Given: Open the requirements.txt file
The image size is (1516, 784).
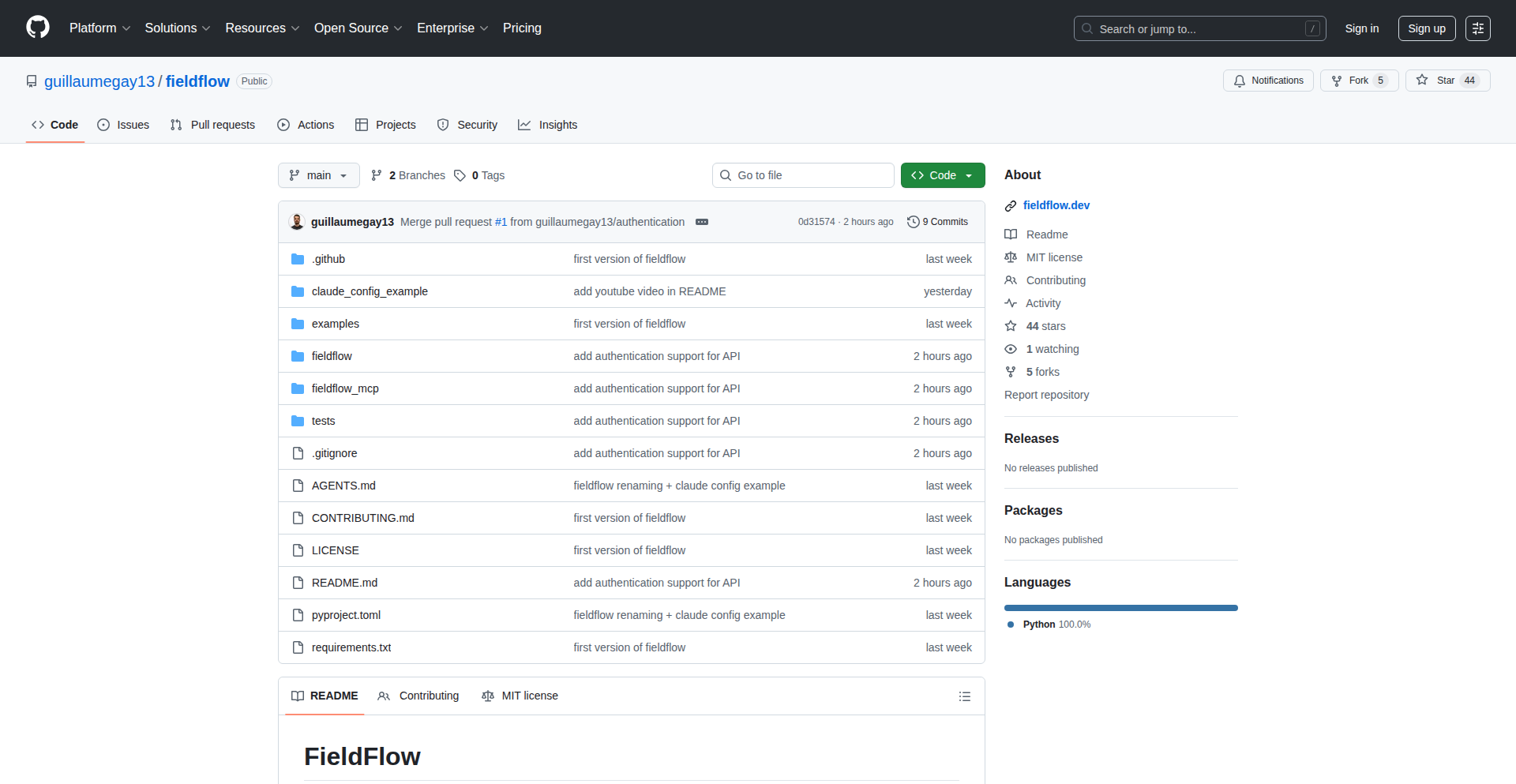Looking at the screenshot, I should pyautogui.click(x=351, y=647).
